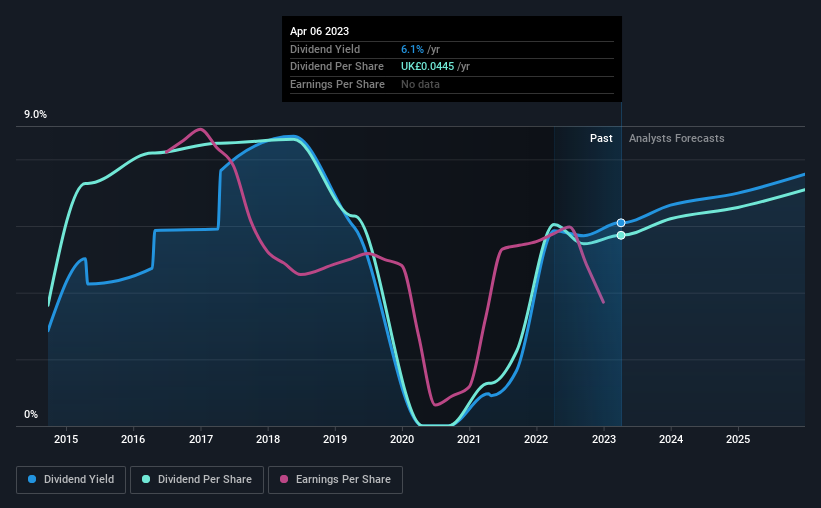
Task: Click the 0% y-axis label
Action: pos(31,414)
